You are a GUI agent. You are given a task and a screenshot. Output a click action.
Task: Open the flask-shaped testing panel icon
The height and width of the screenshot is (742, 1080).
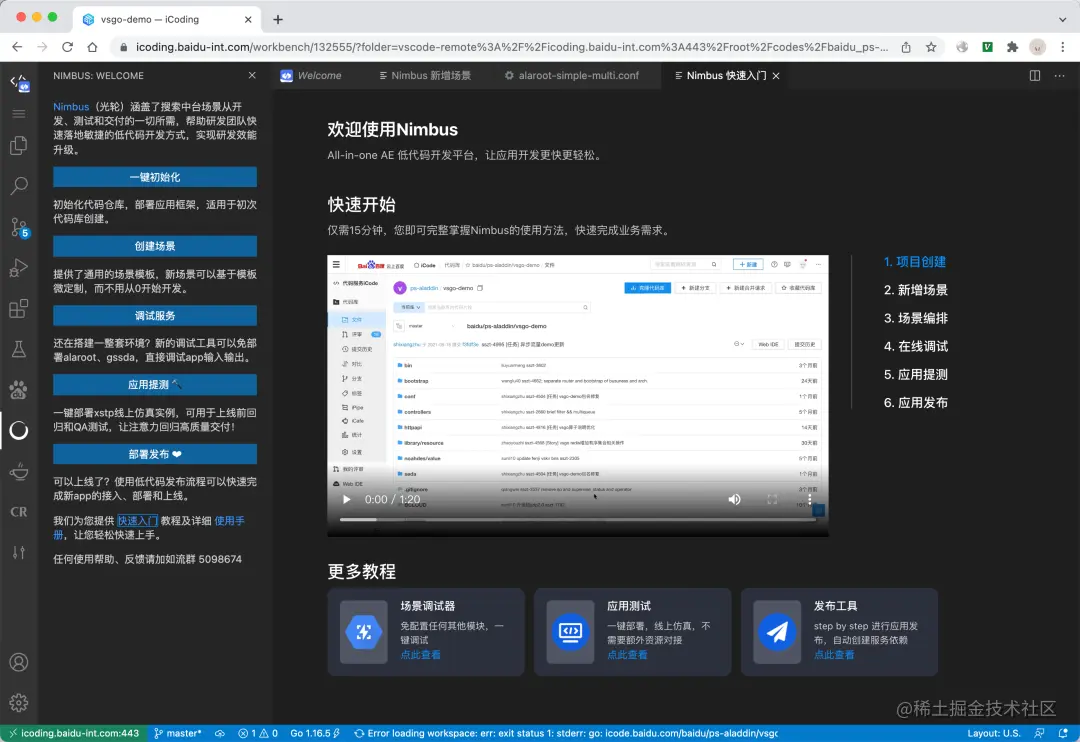click(x=19, y=349)
